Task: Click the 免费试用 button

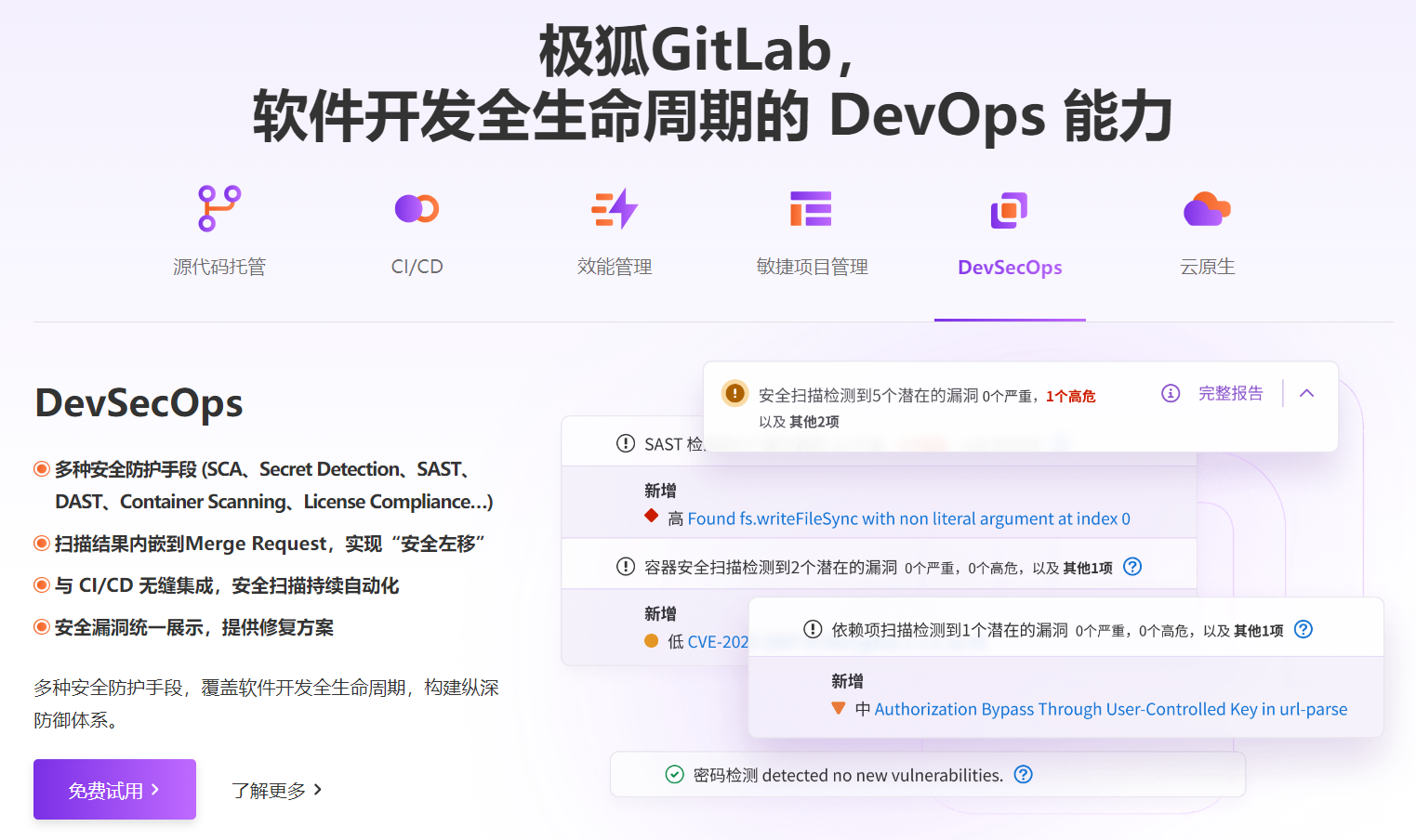Action: click(x=114, y=790)
